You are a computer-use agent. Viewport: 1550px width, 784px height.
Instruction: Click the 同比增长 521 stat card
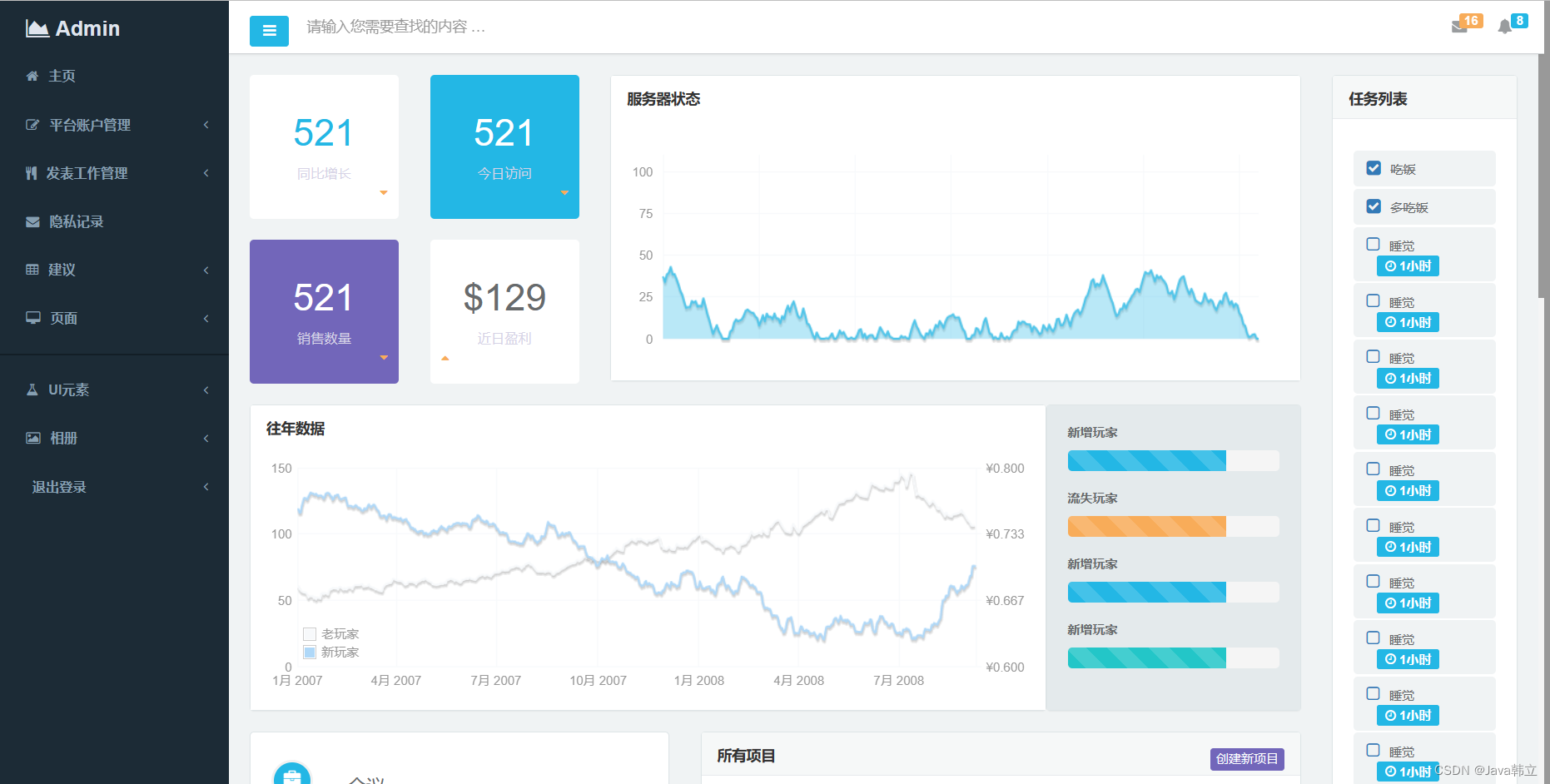coord(324,146)
